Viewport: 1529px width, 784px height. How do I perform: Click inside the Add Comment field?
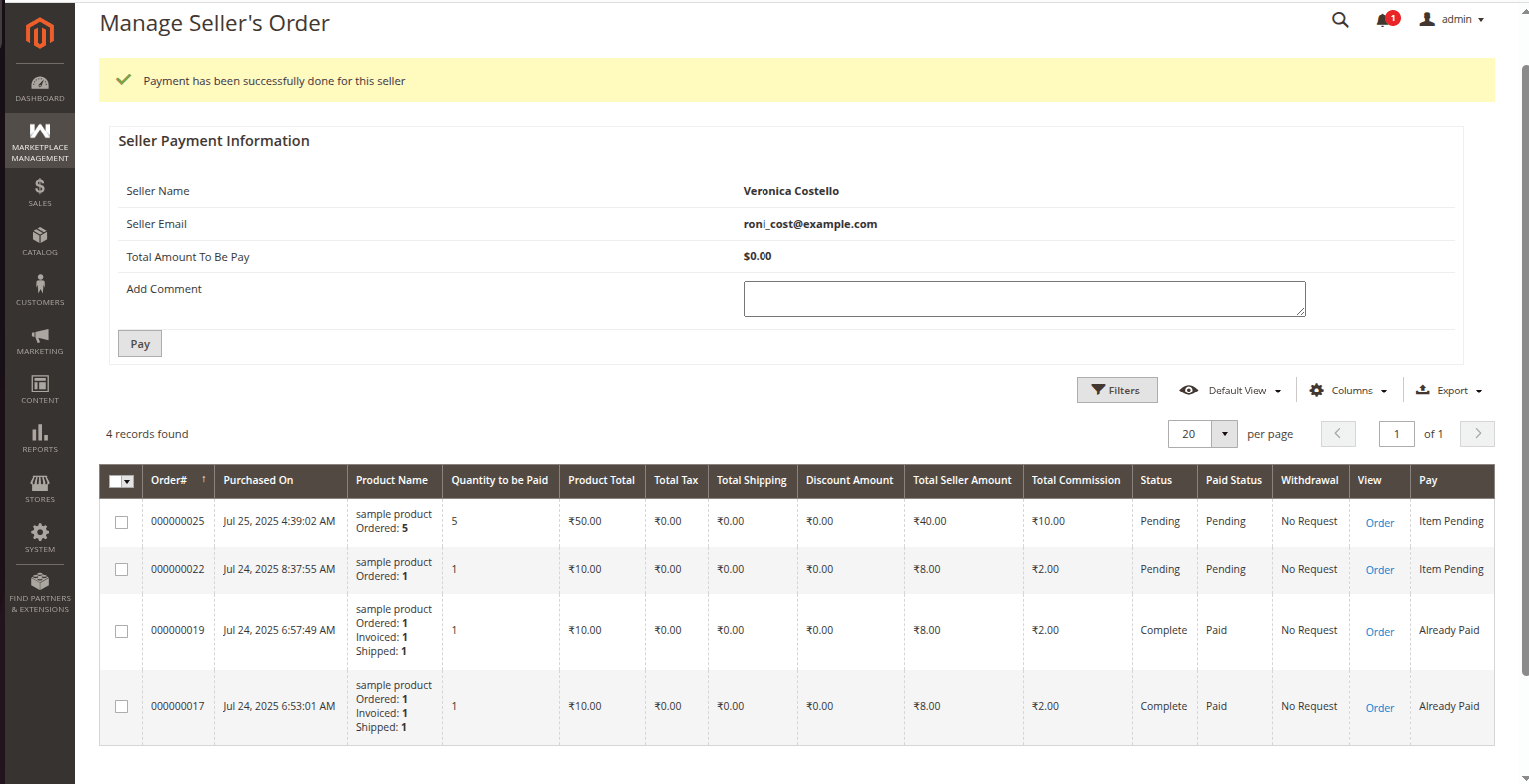coord(1023,298)
